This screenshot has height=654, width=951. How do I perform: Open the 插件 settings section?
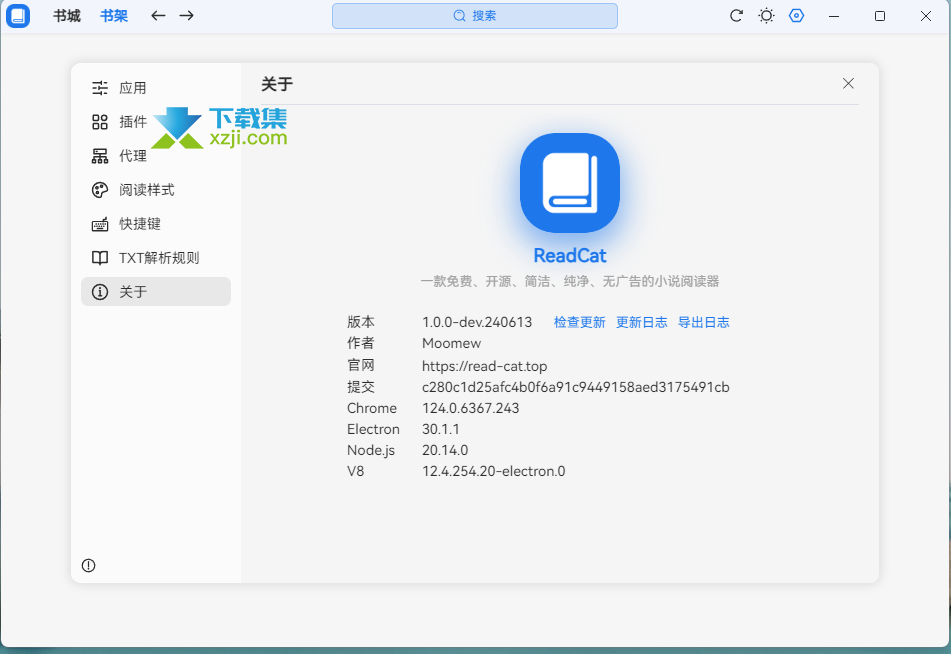pyautogui.click(x=156, y=122)
